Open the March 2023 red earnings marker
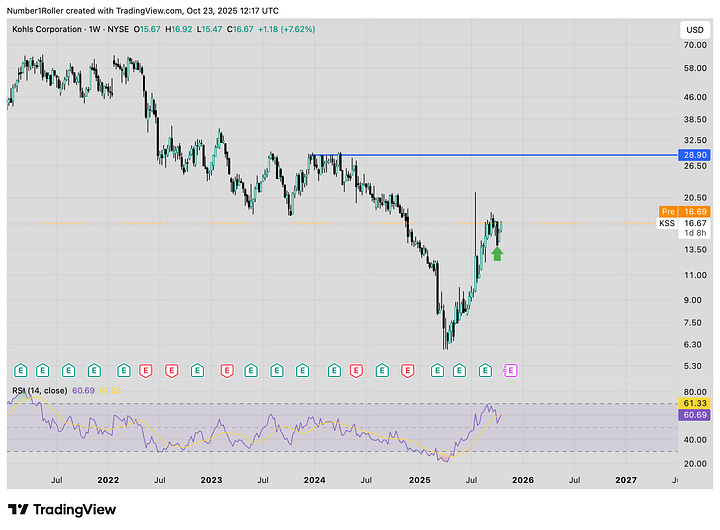Screen dimensions: 720x530 (x=227, y=370)
